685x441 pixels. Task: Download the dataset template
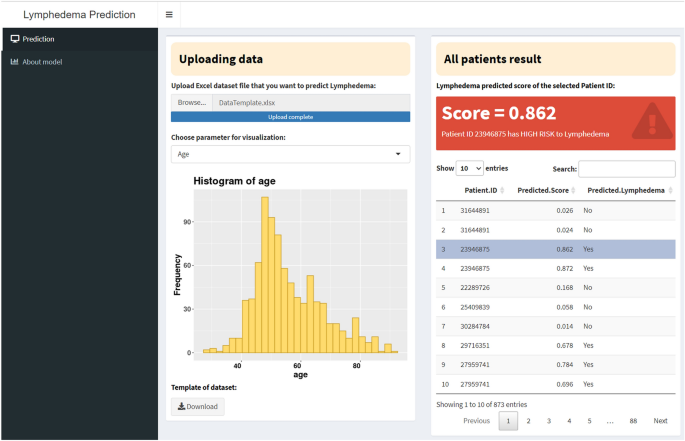[x=198, y=406]
